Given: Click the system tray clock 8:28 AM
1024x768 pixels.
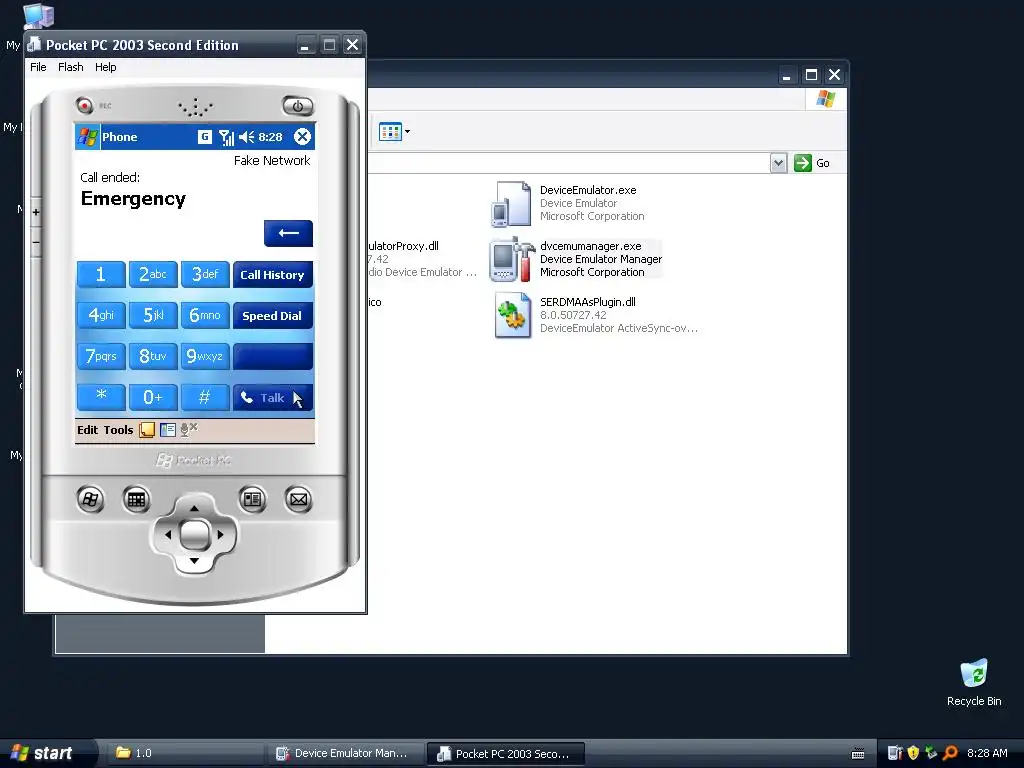Looking at the screenshot, I should (x=987, y=753).
